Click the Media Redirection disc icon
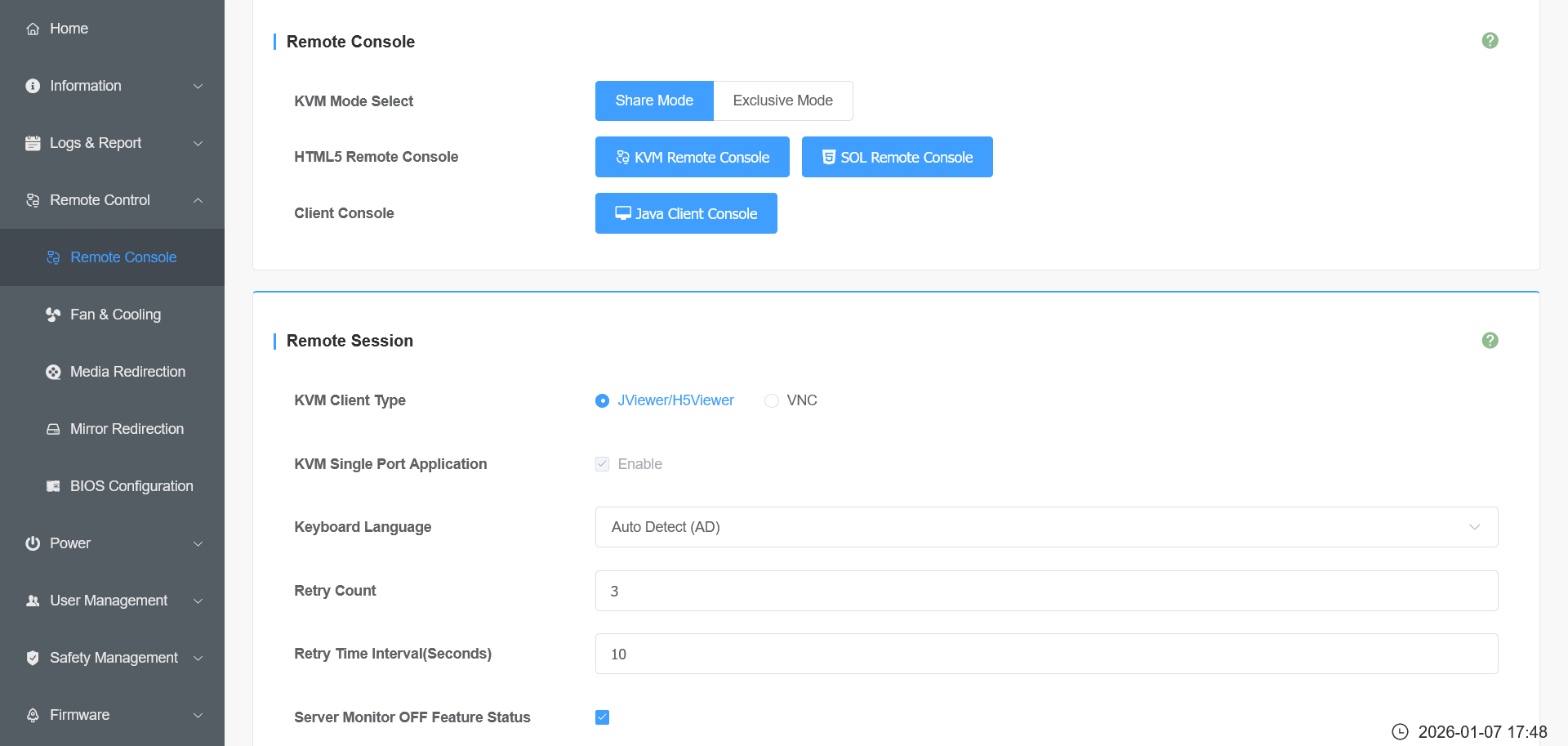The image size is (1568, 746). tap(53, 372)
